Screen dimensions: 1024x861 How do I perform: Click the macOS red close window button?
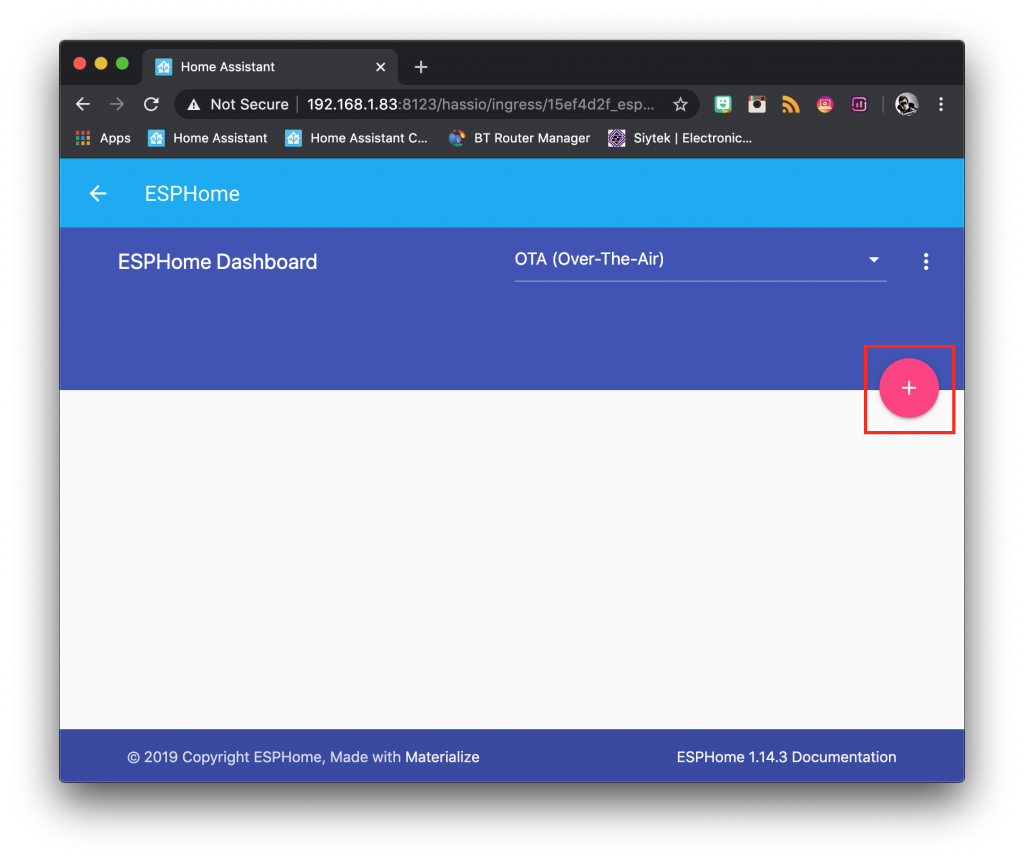point(80,63)
